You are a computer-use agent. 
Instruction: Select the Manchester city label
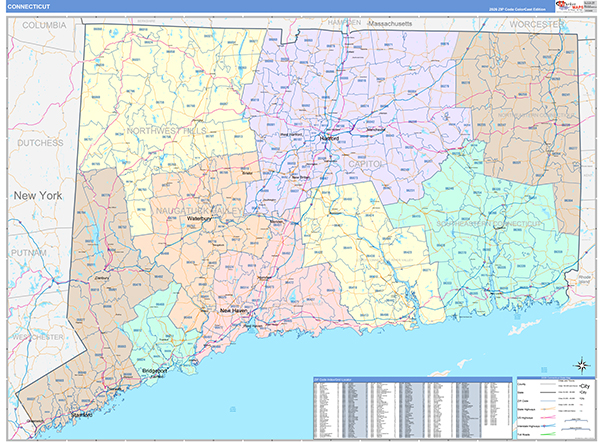pyautogui.click(x=376, y=129)
